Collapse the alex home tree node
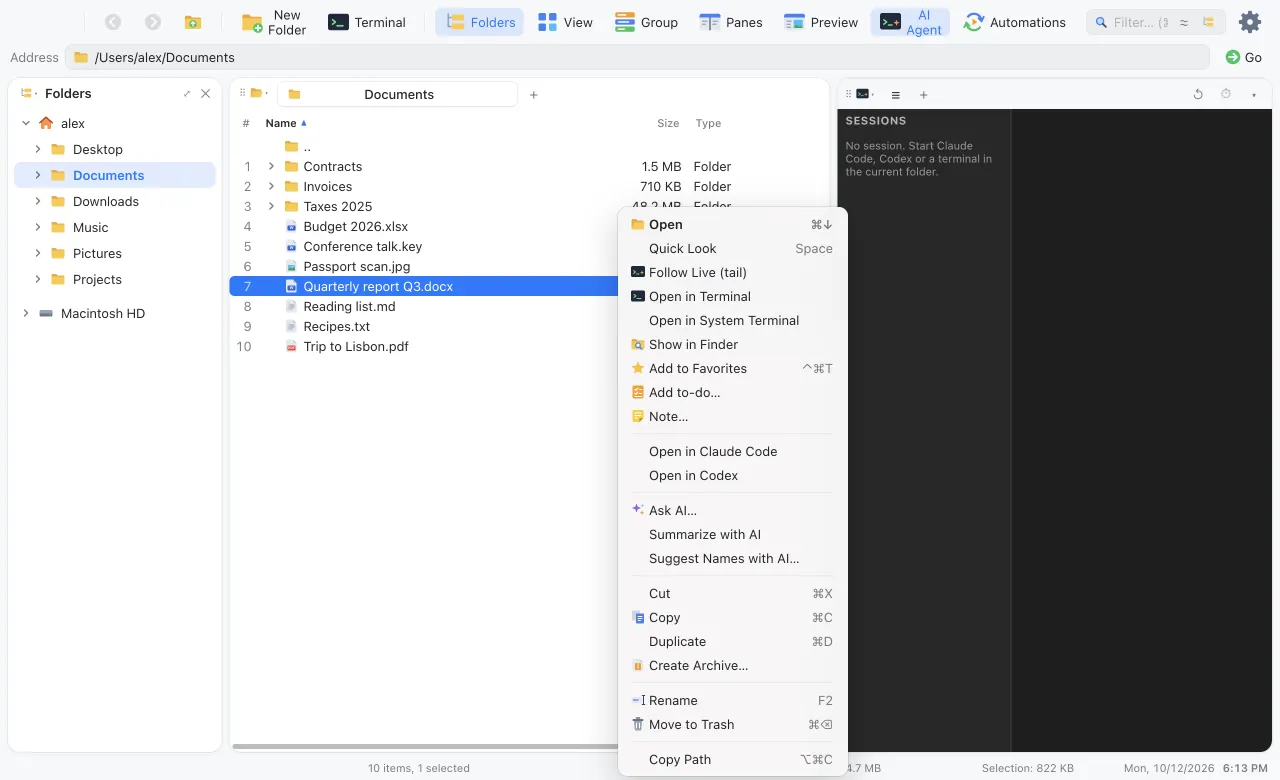The image size is (1280, 780). pyautogui.click(x=26, y=123)
